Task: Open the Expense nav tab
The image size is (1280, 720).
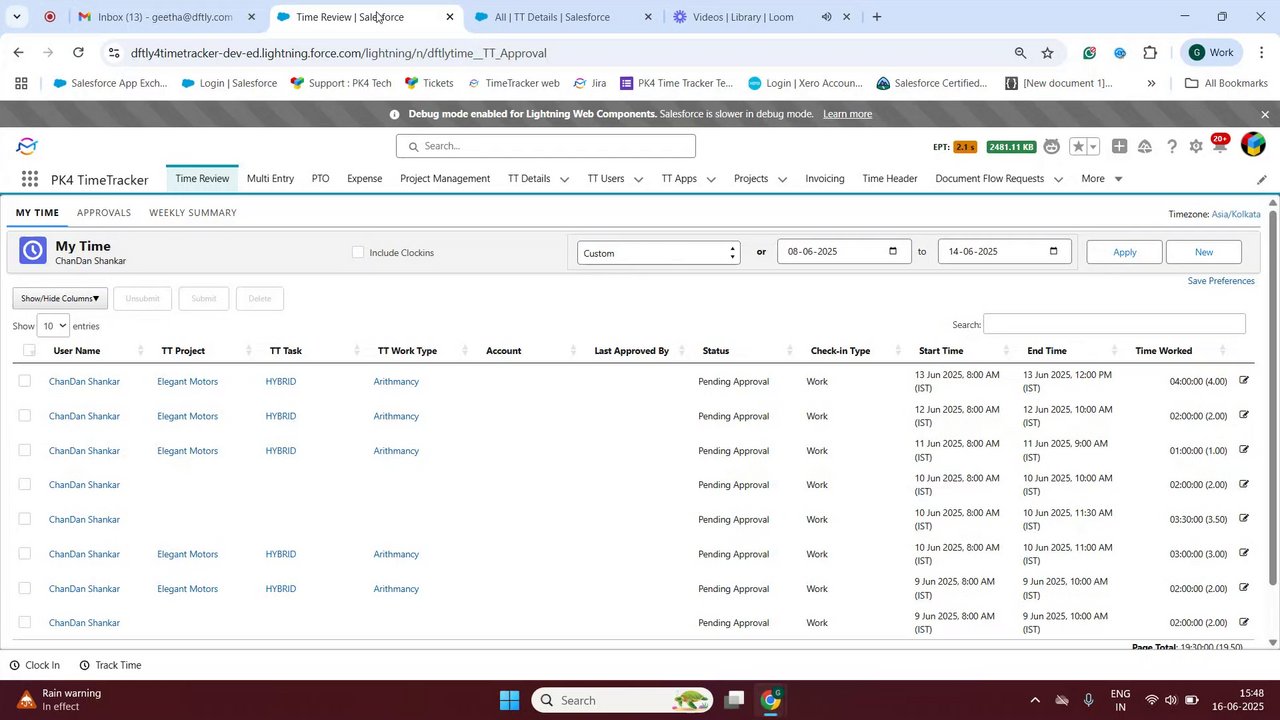Action: [364, 179]
